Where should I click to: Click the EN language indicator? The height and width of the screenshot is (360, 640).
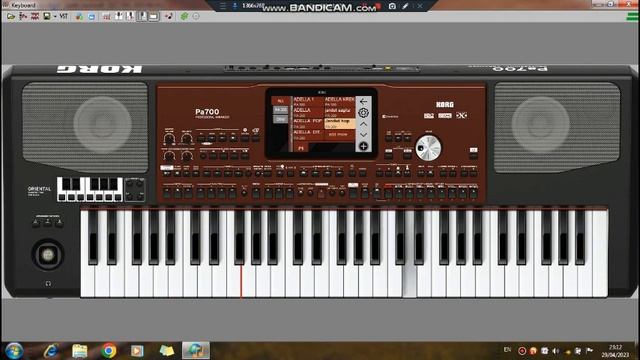click(507, 350)
